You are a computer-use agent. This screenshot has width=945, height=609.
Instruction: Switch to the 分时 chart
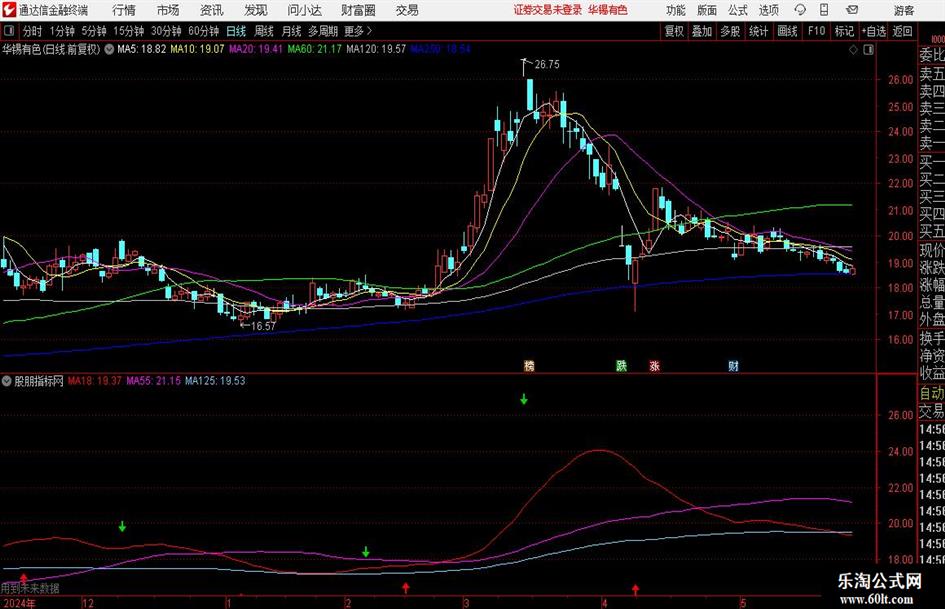(33, 31)
